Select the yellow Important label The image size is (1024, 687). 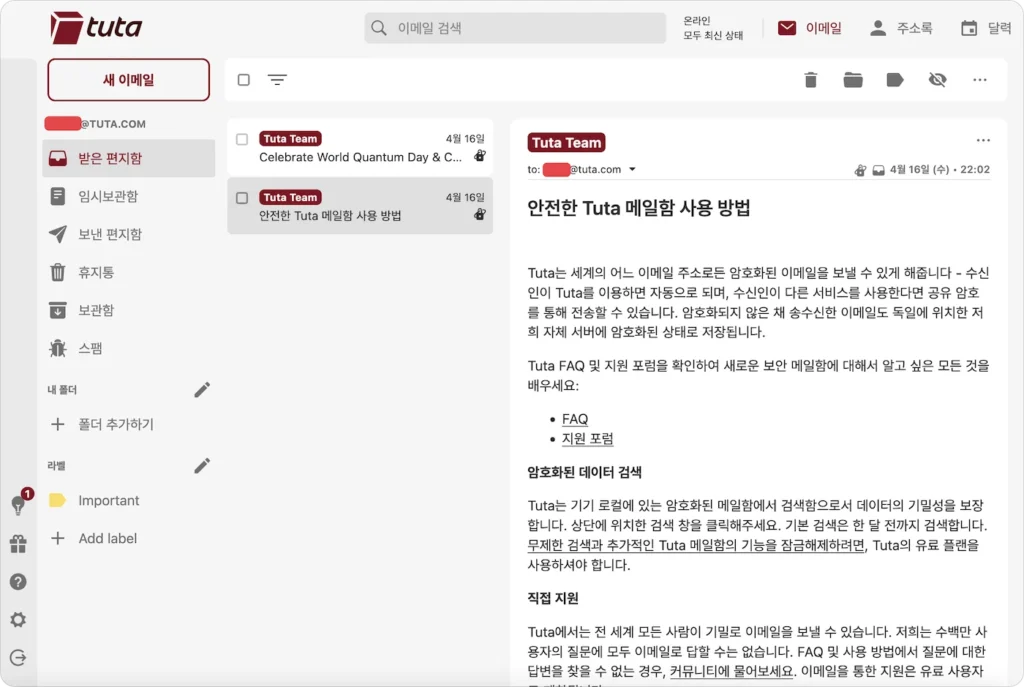pos(108,500)
